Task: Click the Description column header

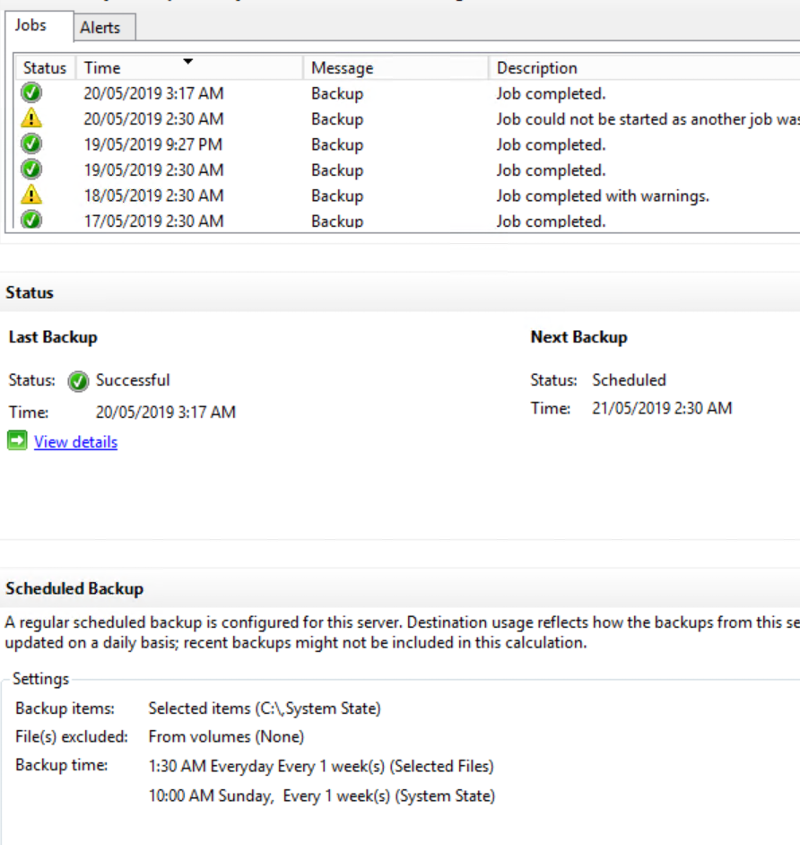Action: [644, 68]
